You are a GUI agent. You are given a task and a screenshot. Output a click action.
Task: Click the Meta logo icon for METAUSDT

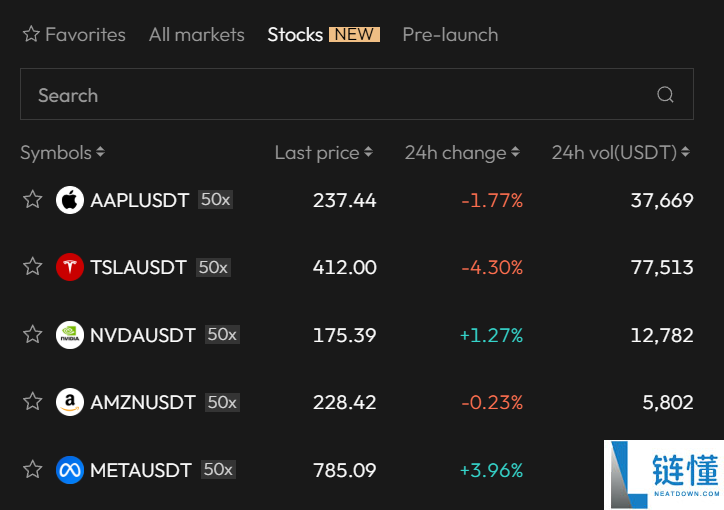tap(70, 470)
